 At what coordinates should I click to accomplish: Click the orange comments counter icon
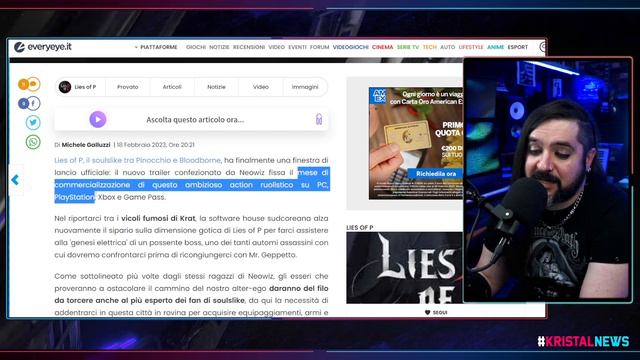(29, 84)
